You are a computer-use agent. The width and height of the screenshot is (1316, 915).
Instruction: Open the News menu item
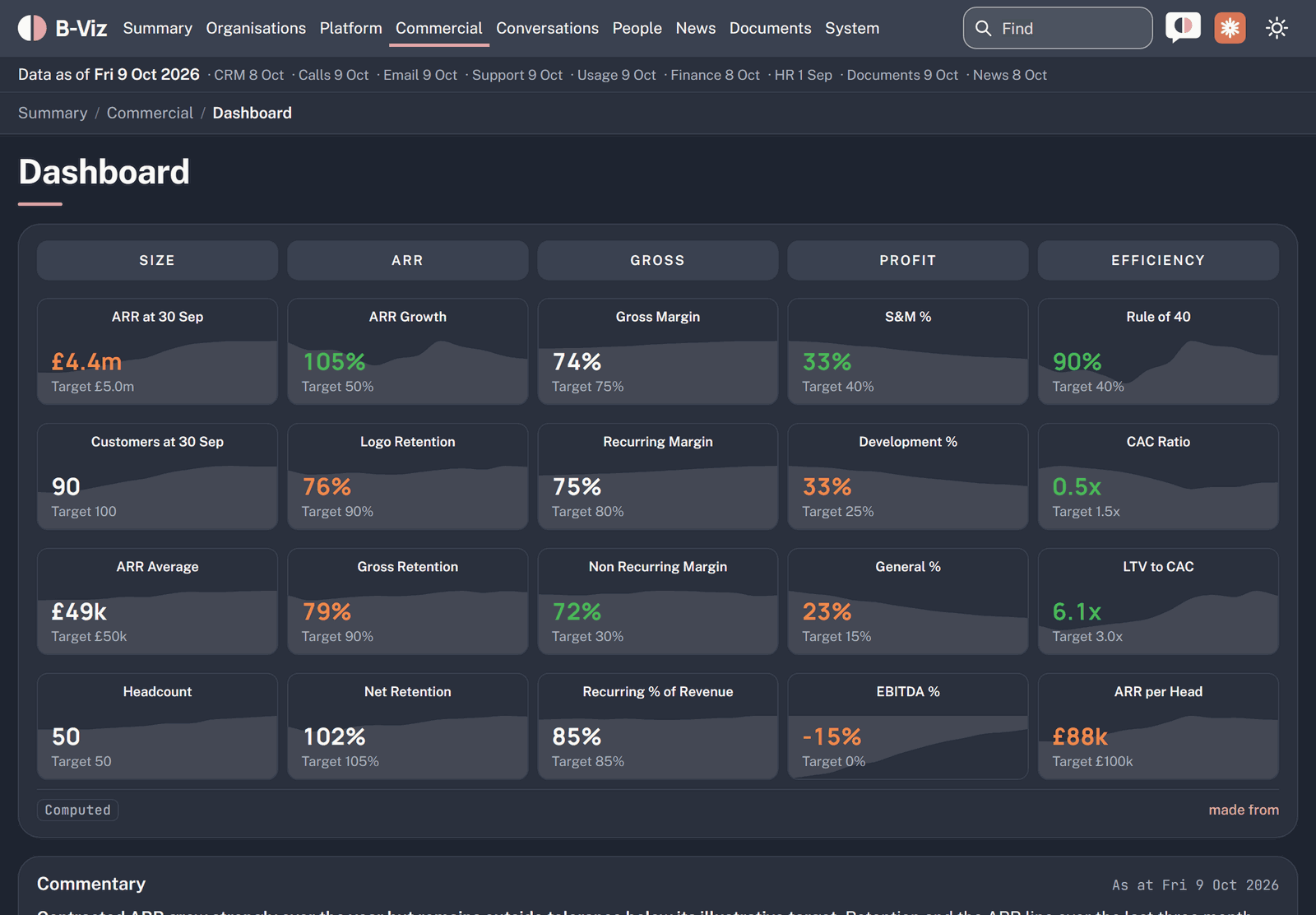pyautogui.click(x=696, y=28)
